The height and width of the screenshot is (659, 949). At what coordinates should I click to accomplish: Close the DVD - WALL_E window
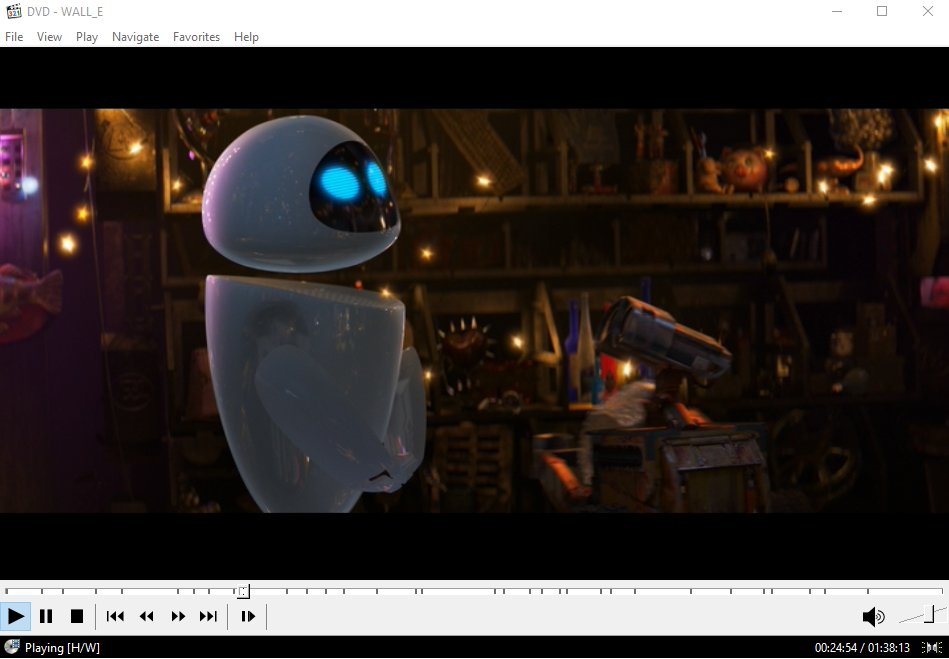[x=927, y=11]
